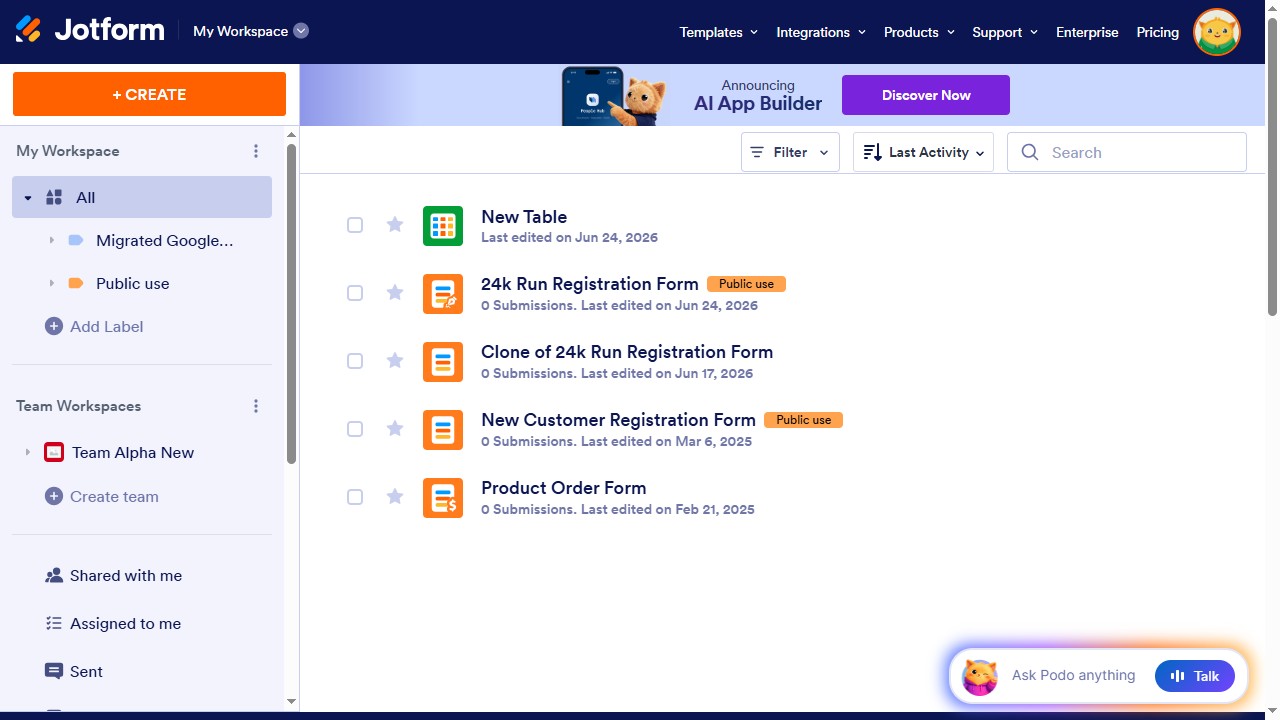Star the New Customer Registration Form
The width and height of the screenshot is (1280, 720).
point(395,428)
